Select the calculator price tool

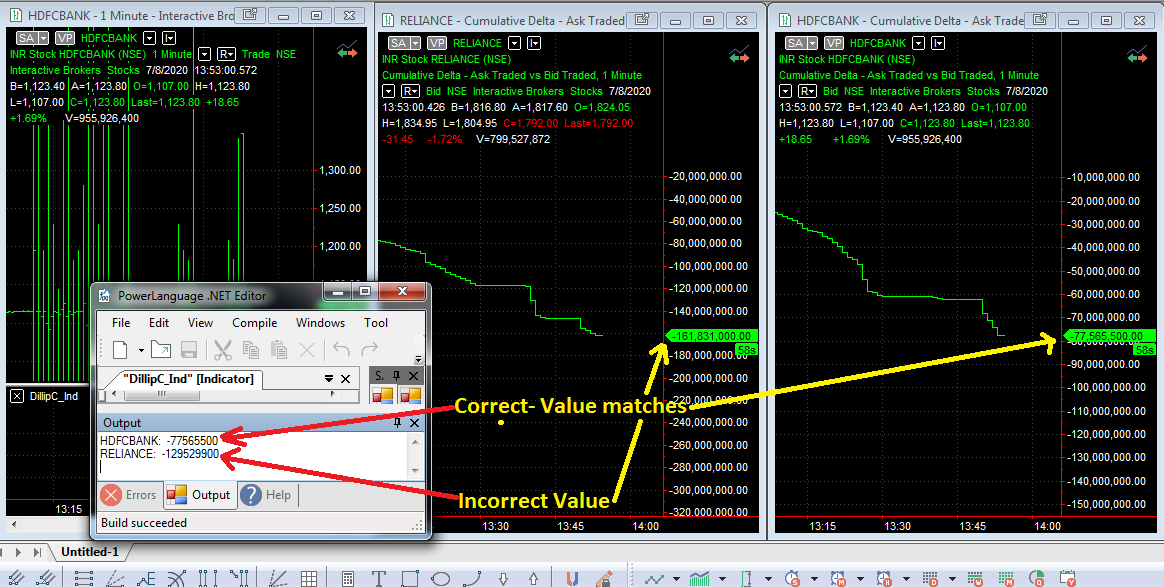click(347, 578)
